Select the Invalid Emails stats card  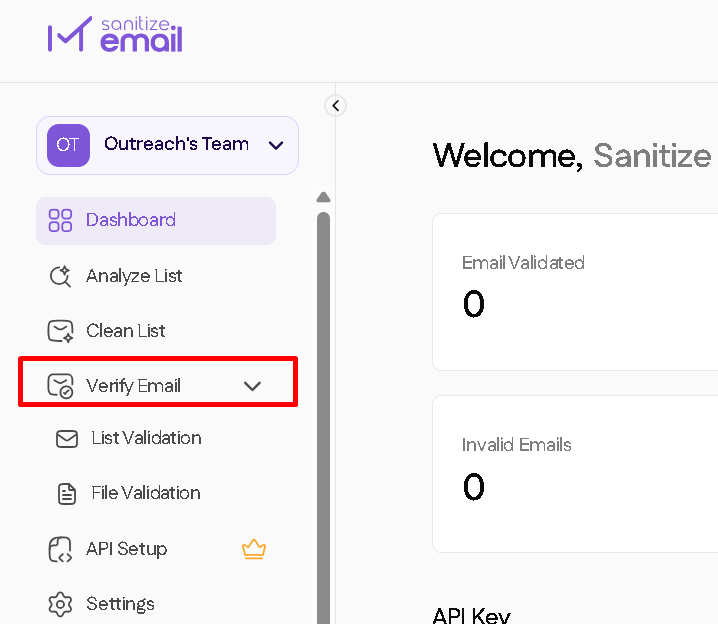point(575,473)
